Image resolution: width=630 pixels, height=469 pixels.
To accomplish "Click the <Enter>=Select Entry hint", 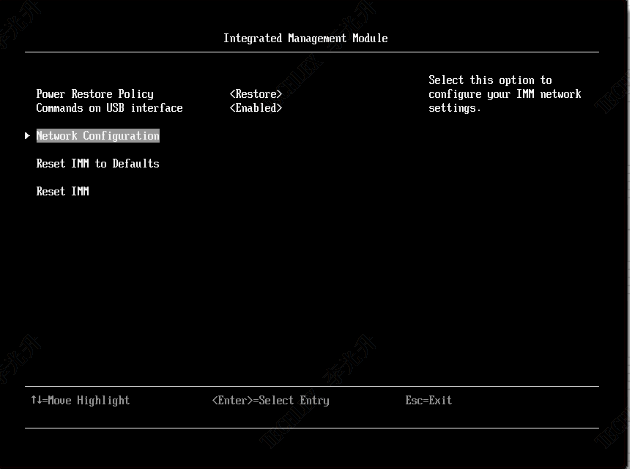I will (x=271, y=400).
